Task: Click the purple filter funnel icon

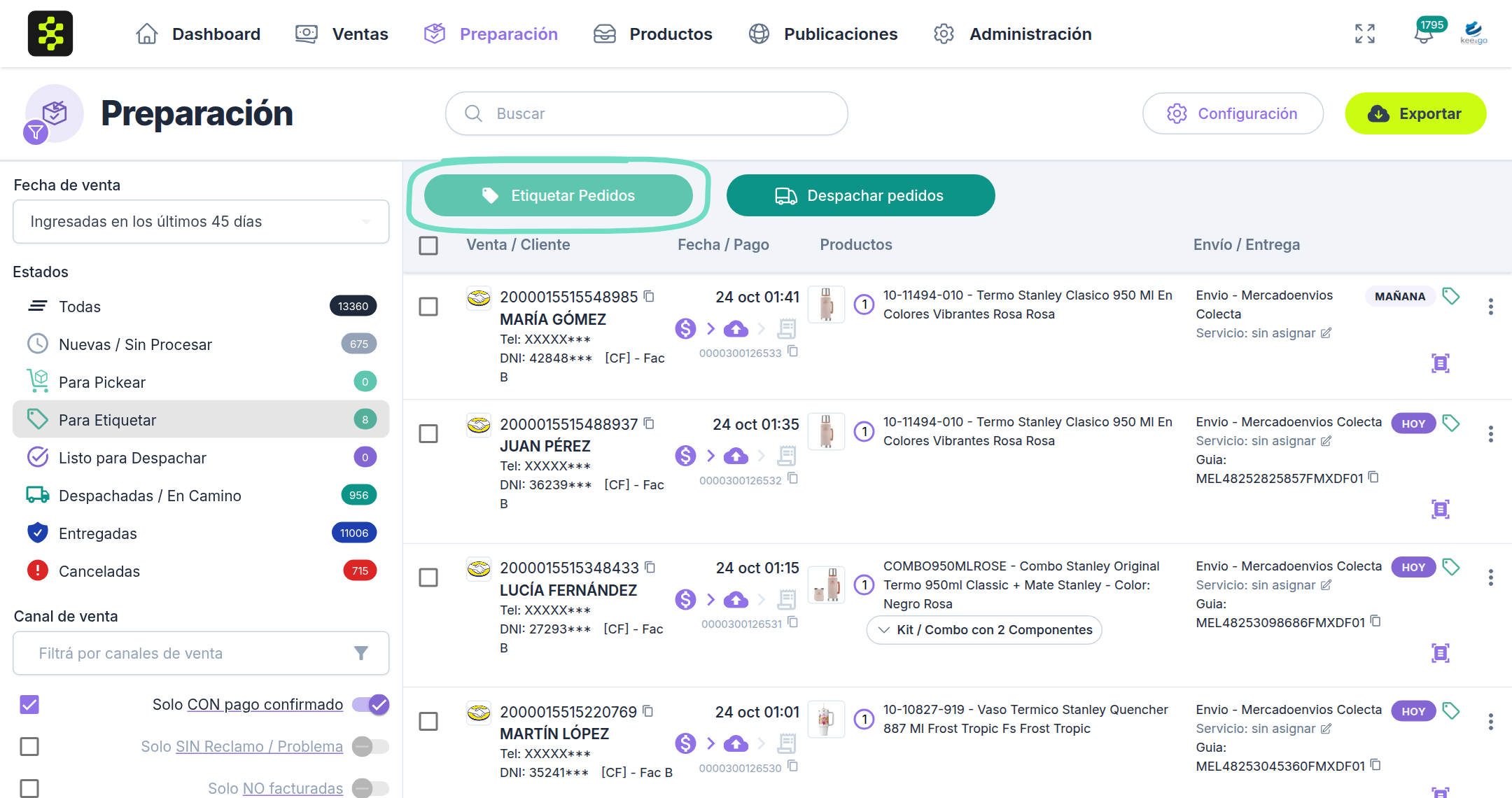Action: (36, 132)
